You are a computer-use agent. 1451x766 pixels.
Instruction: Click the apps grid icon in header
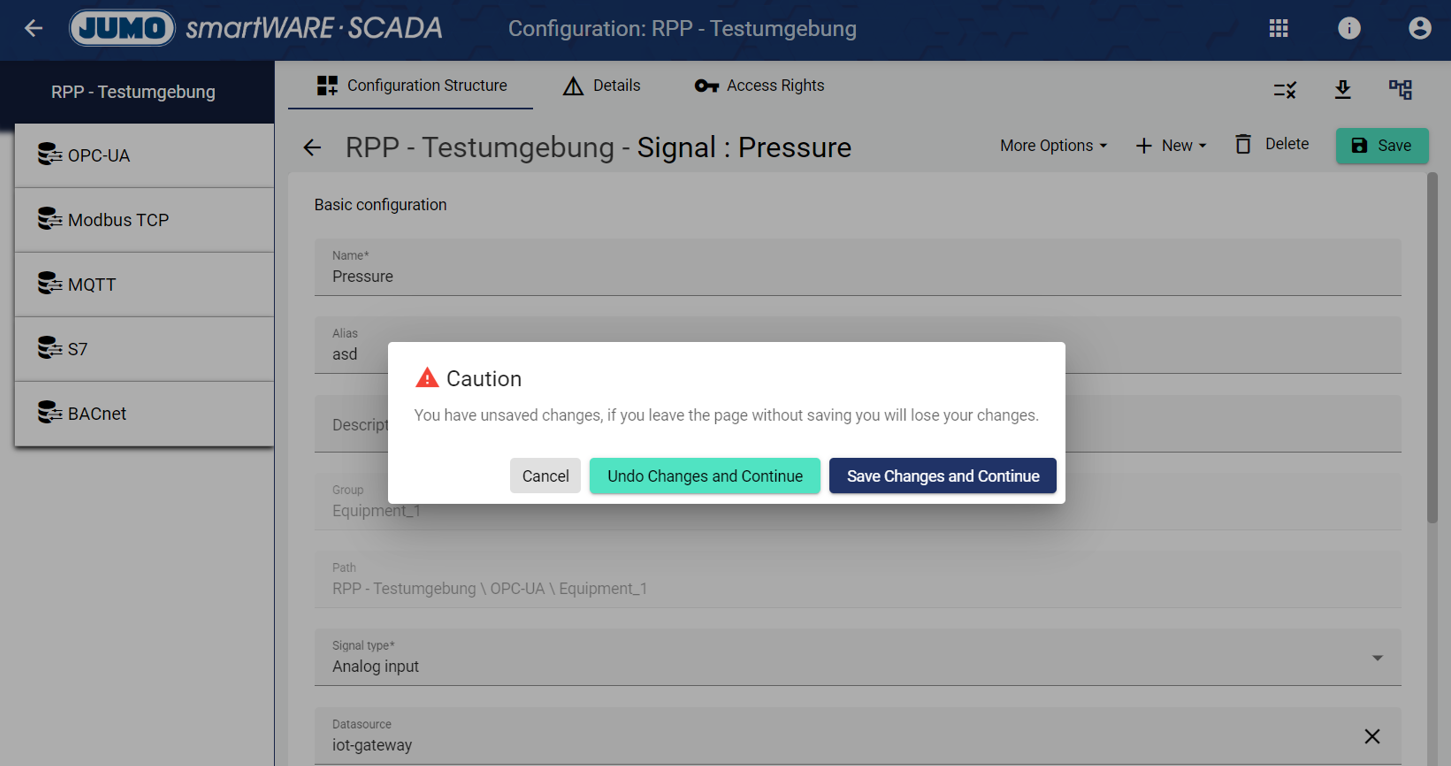click(x=1278, y=28)
